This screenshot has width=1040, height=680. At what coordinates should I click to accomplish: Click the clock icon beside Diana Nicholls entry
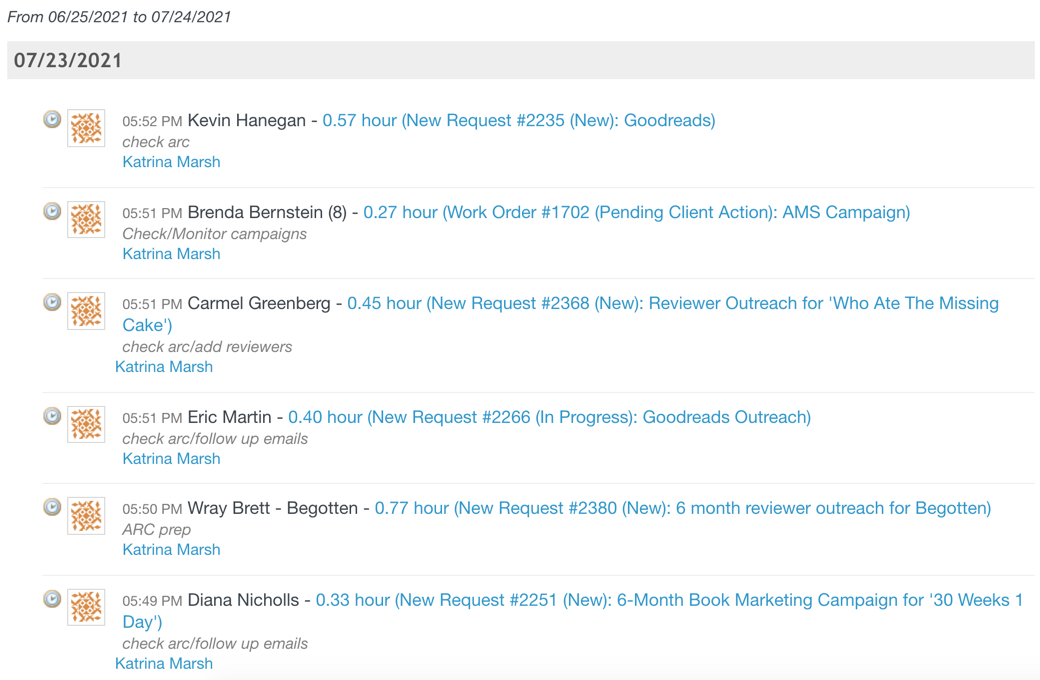click(x=52, y=598)
